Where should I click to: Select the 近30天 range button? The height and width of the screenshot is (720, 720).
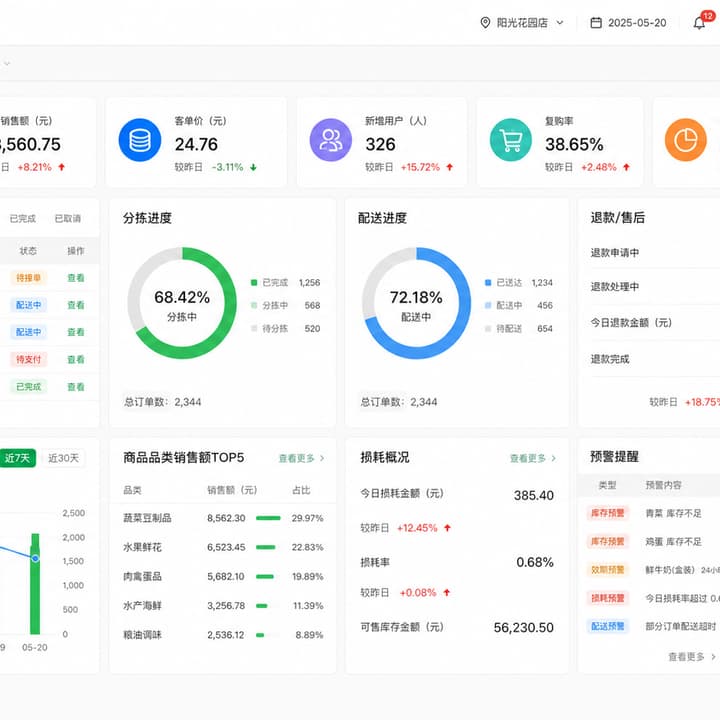click(63, 458)
